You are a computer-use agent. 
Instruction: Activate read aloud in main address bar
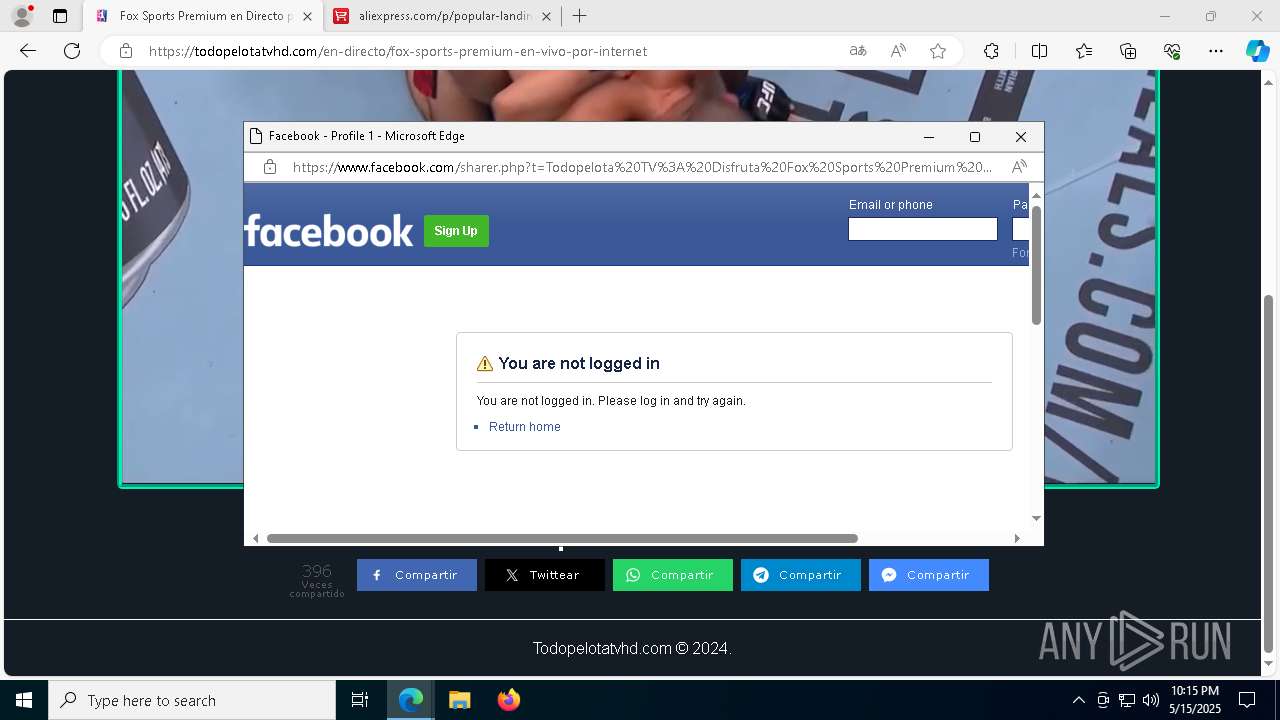[x=898, y=51]
